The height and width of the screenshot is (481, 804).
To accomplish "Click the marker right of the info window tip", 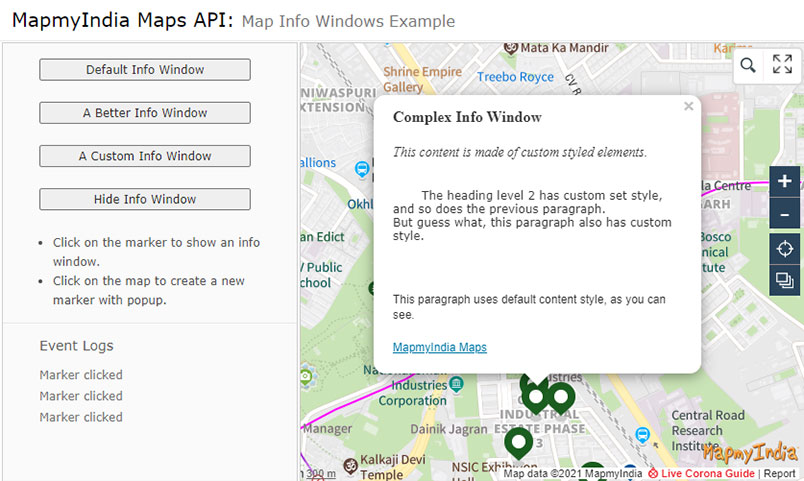I will tap(560, 398).
